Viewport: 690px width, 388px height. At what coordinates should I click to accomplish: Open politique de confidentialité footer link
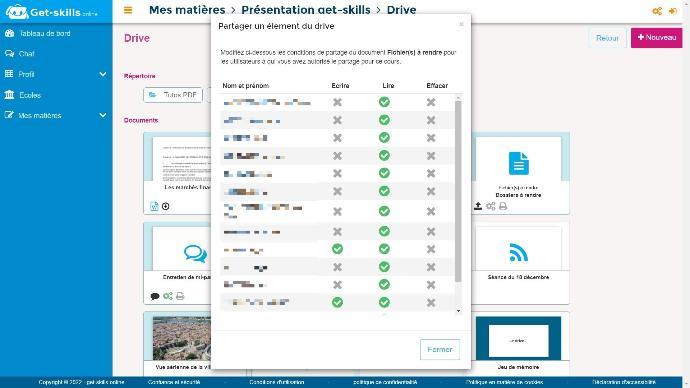click(x=385, y=382)
